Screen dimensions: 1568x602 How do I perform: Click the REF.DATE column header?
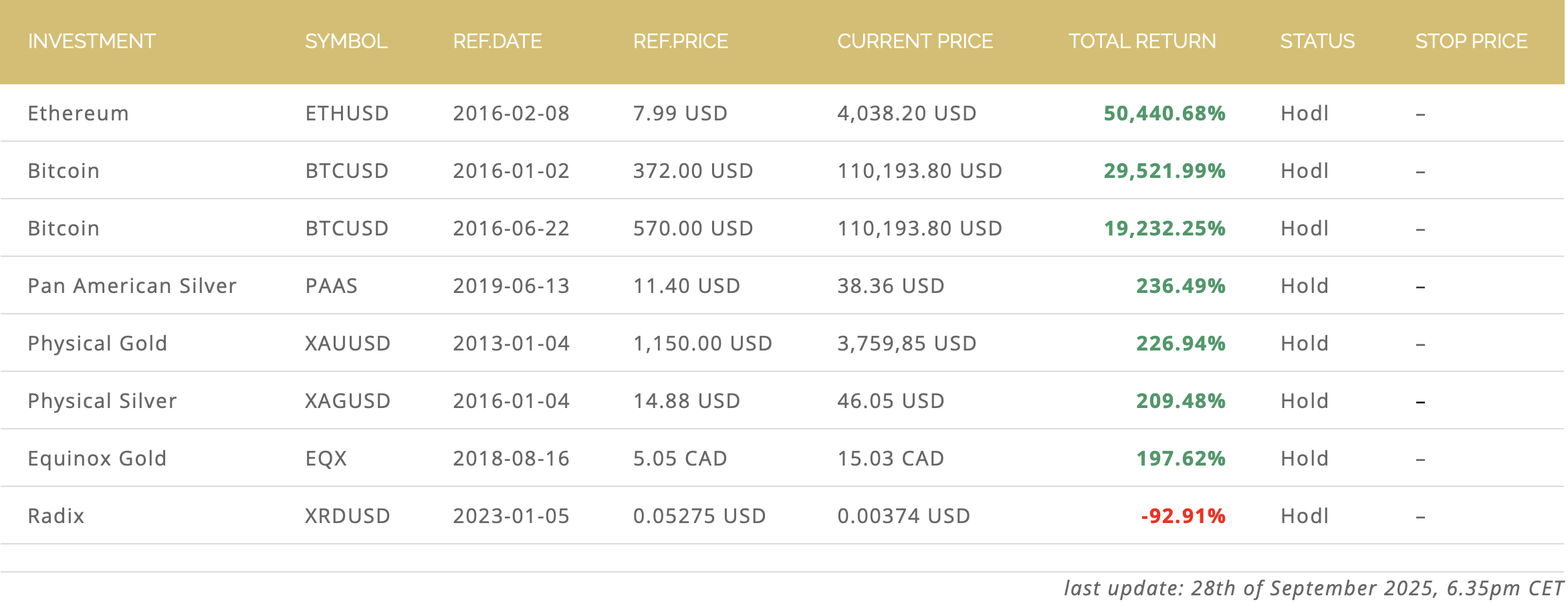point(497,41)
